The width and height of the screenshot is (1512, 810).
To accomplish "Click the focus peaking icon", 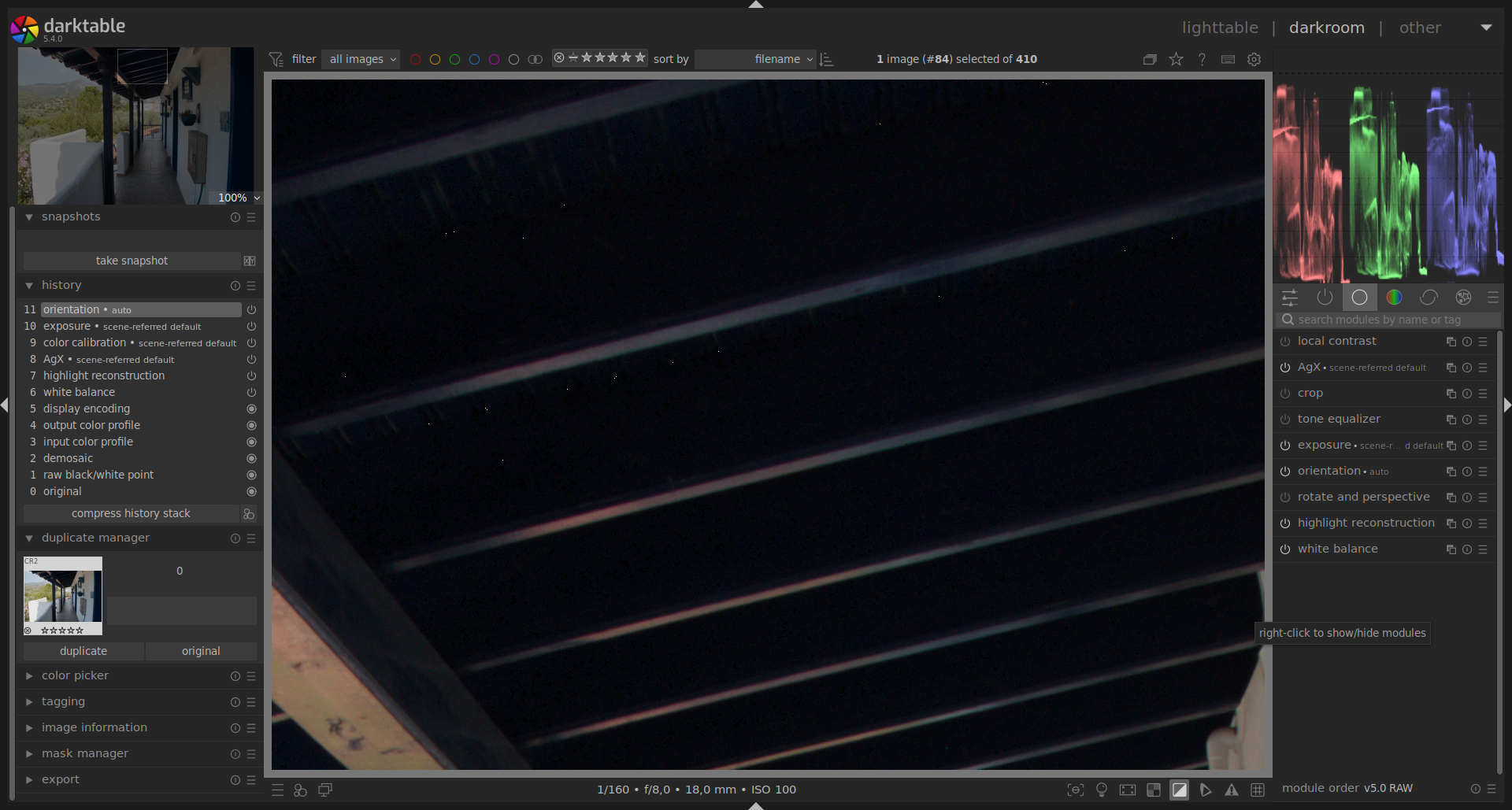I will pos(1076,790).
